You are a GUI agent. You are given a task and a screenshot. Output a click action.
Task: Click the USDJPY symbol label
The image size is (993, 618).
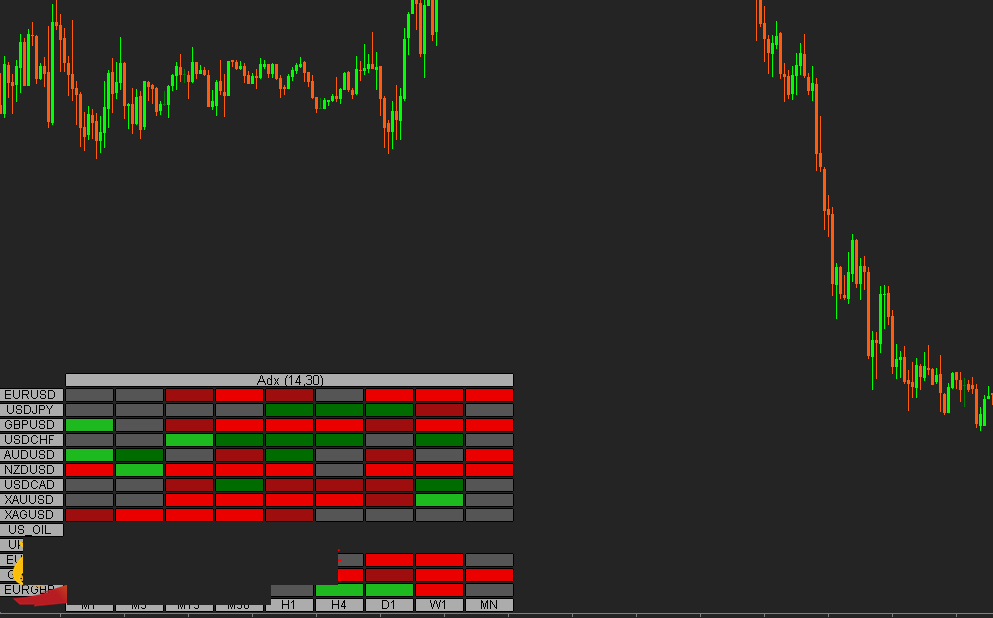pos(32,410)
